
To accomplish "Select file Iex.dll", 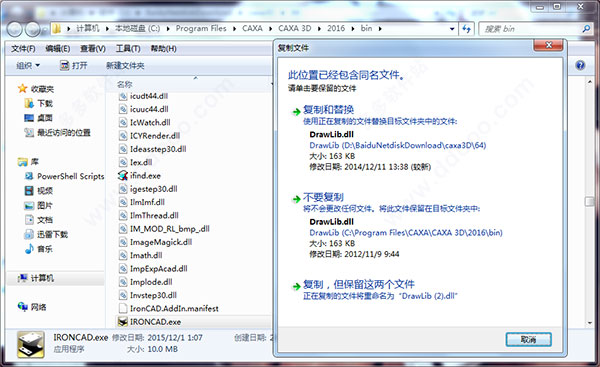I will coord(141,162).
